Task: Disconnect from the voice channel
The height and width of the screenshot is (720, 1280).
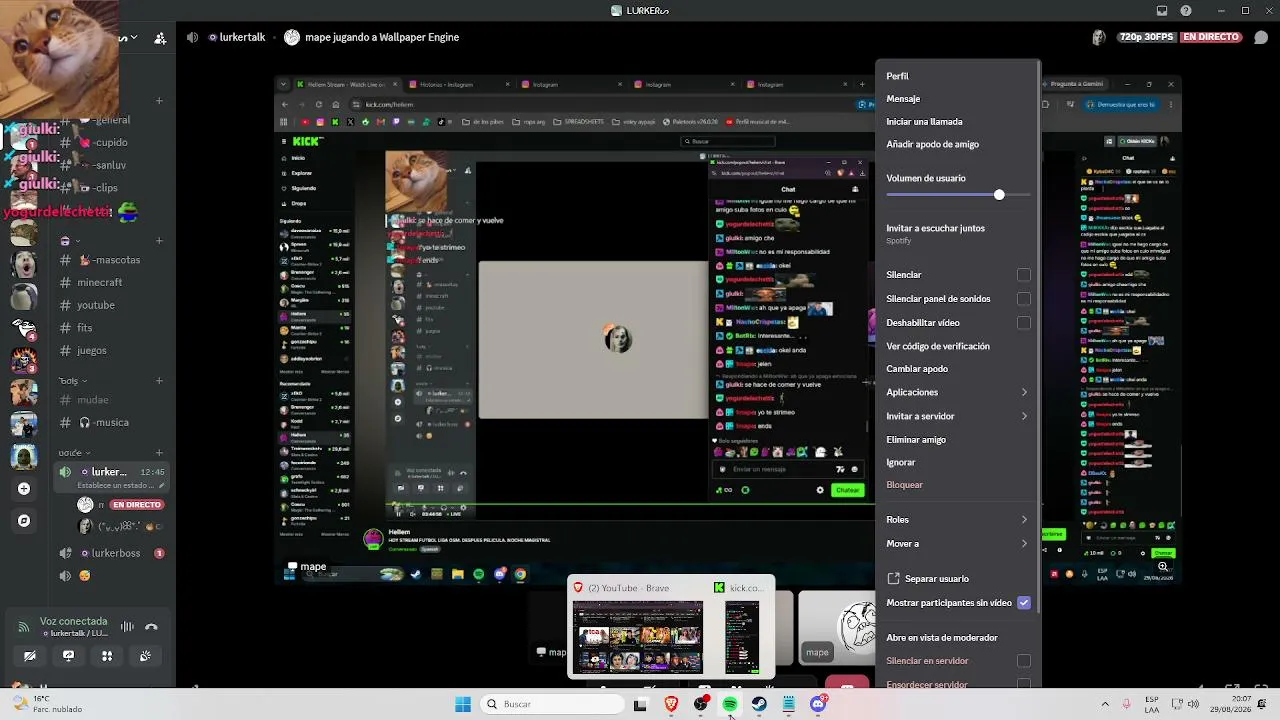Action: tap(151, 627)
